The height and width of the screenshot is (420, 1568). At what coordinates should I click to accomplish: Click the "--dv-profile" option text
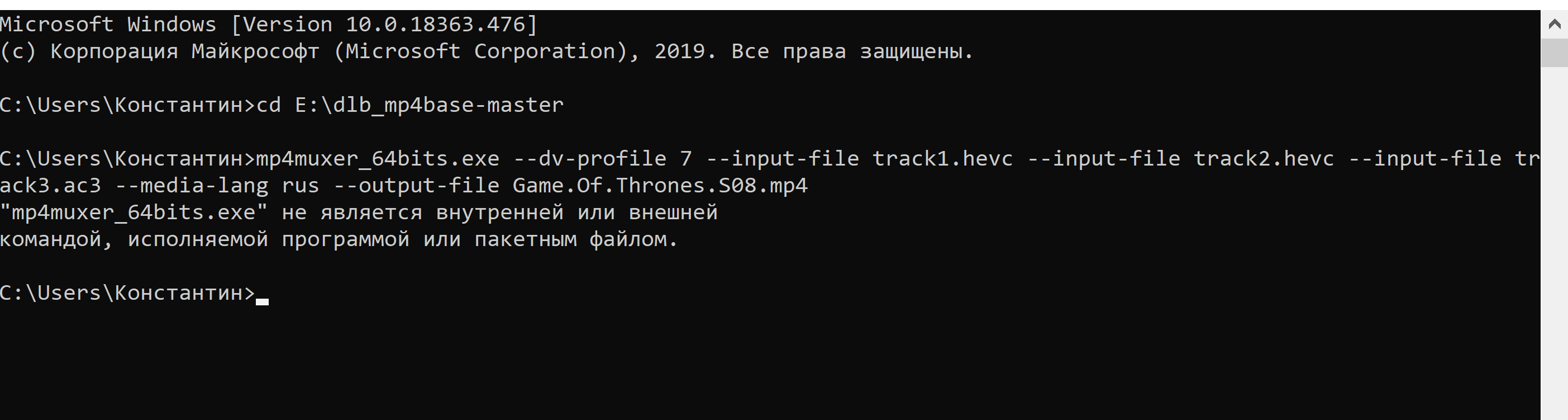(x=590, y=158)
